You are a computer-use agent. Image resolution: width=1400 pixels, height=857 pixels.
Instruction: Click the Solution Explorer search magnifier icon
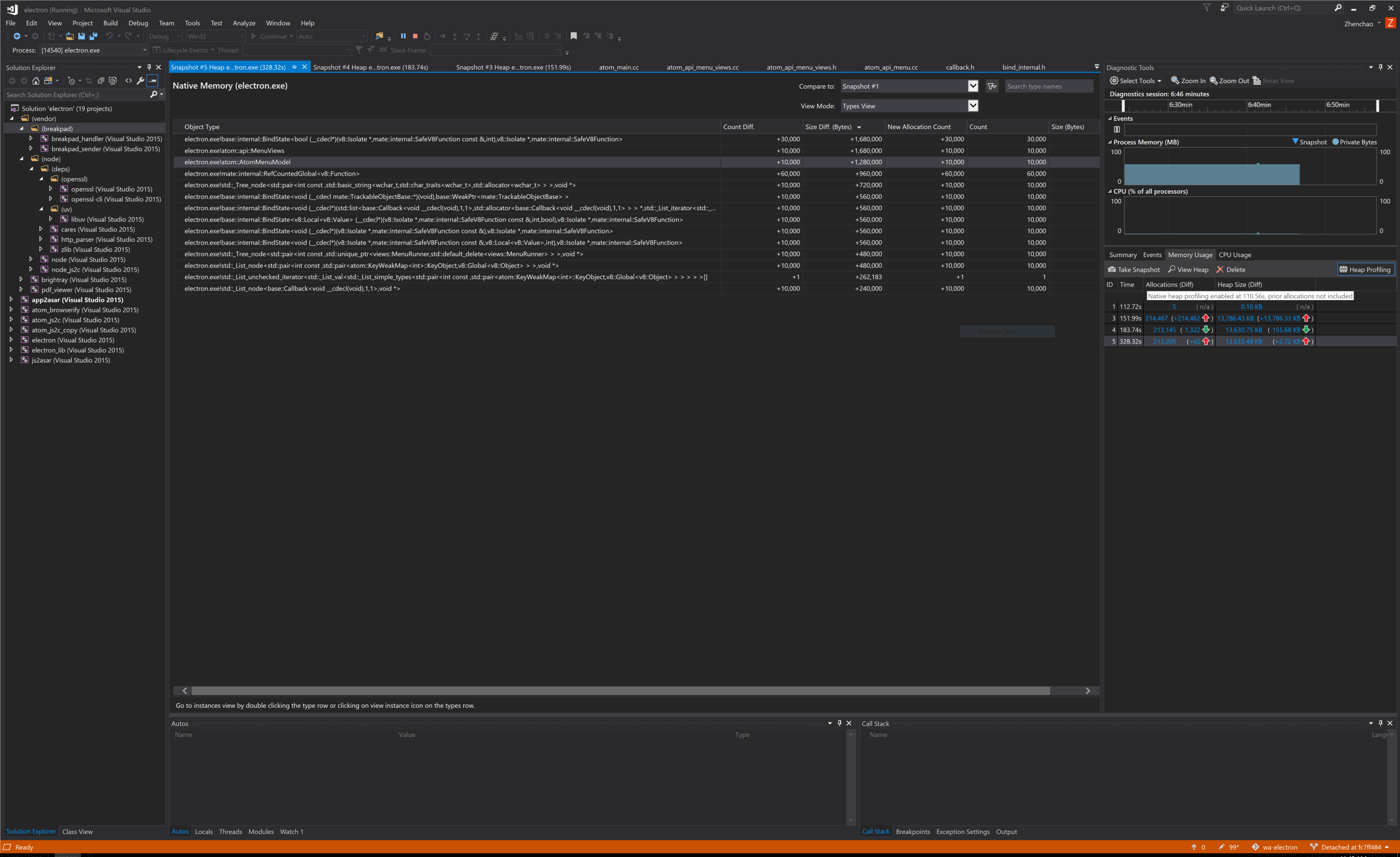154,94
